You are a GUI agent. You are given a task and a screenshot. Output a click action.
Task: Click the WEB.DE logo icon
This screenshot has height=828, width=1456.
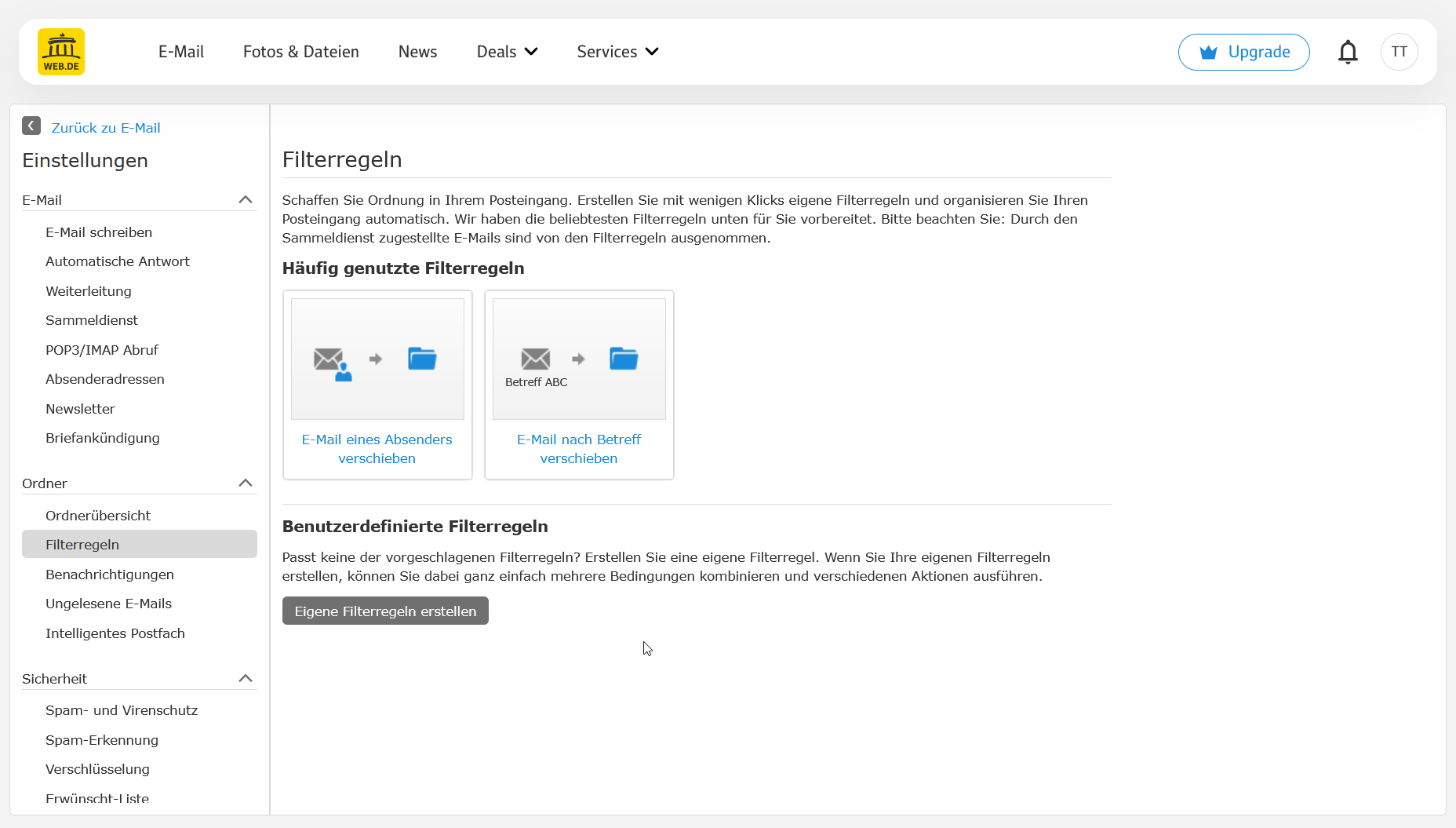(x=61, y=52)
